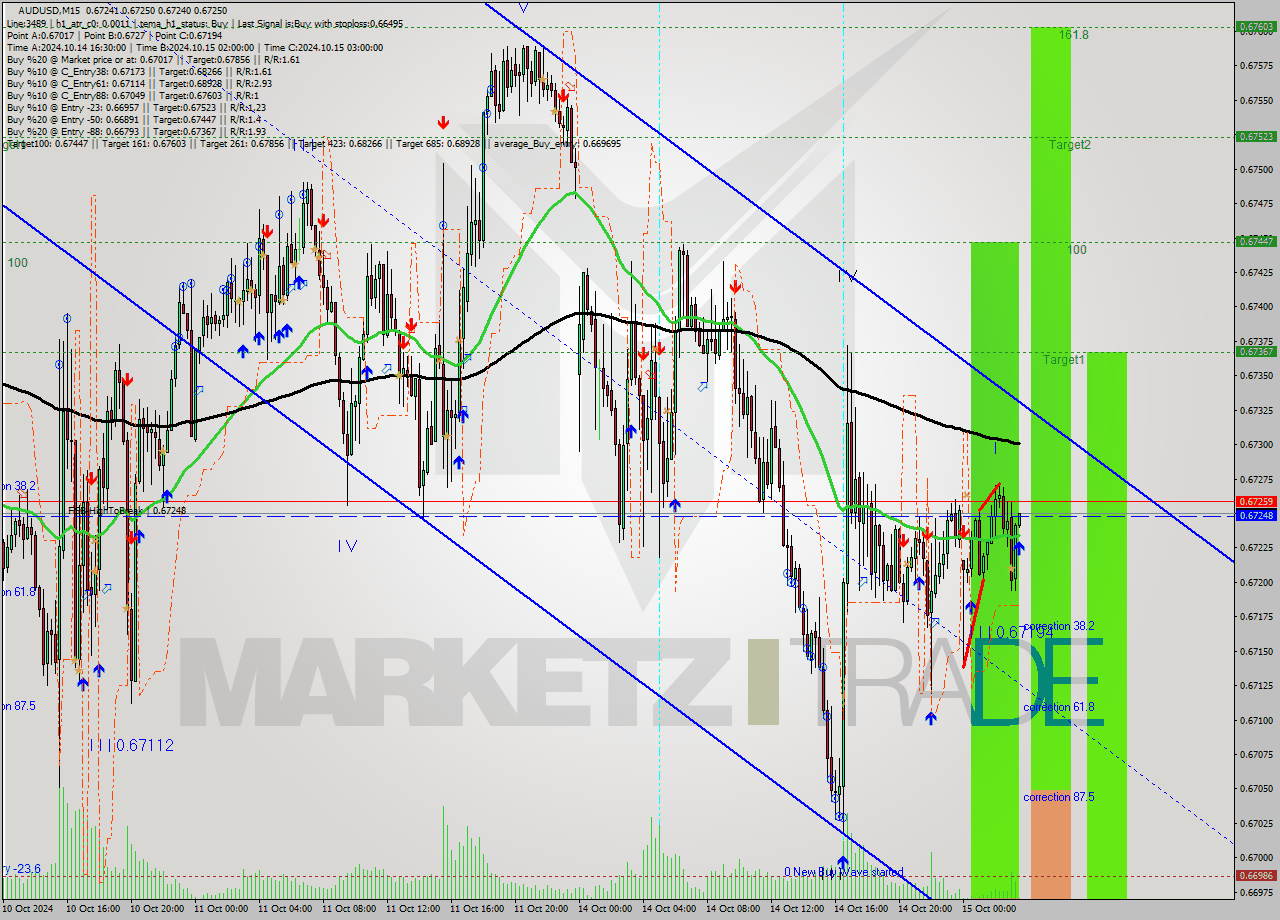Click the FSB-HighToBreak 0.67248 label
The width and height of the screenshot is (1280, 920).
coord(127,510)
